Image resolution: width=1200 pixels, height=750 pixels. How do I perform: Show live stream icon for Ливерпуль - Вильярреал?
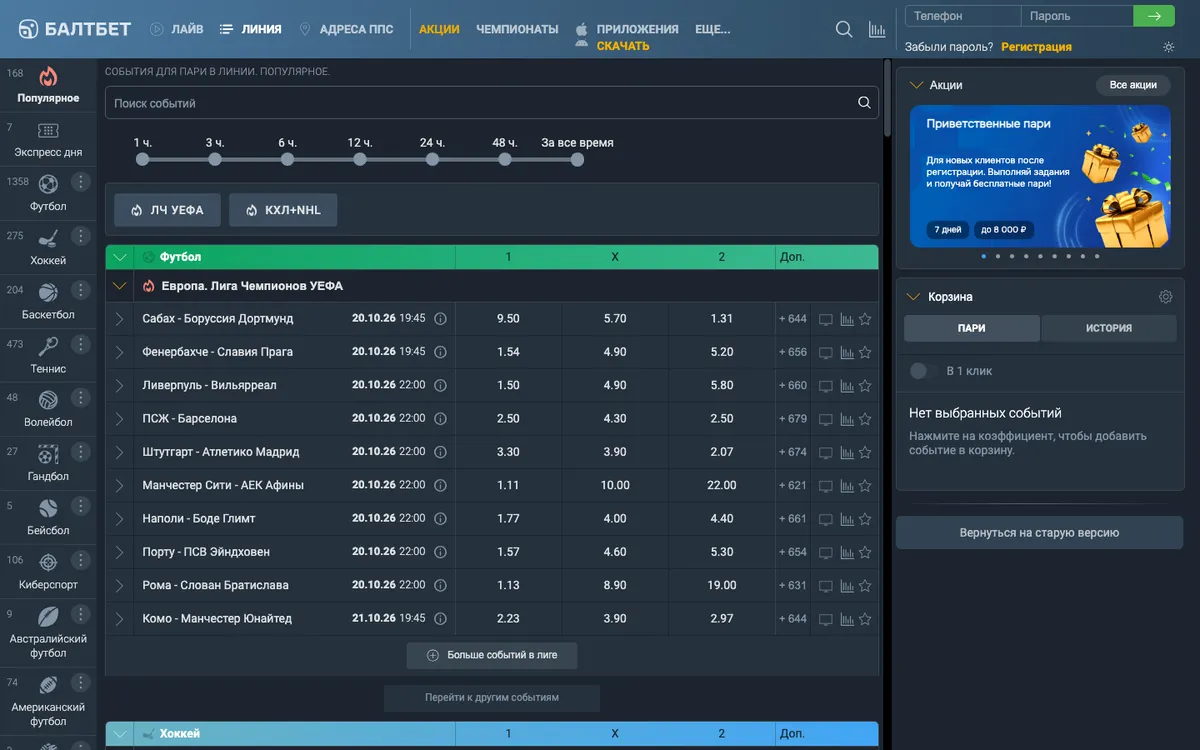pyautogui.click(x=826, y=385)
